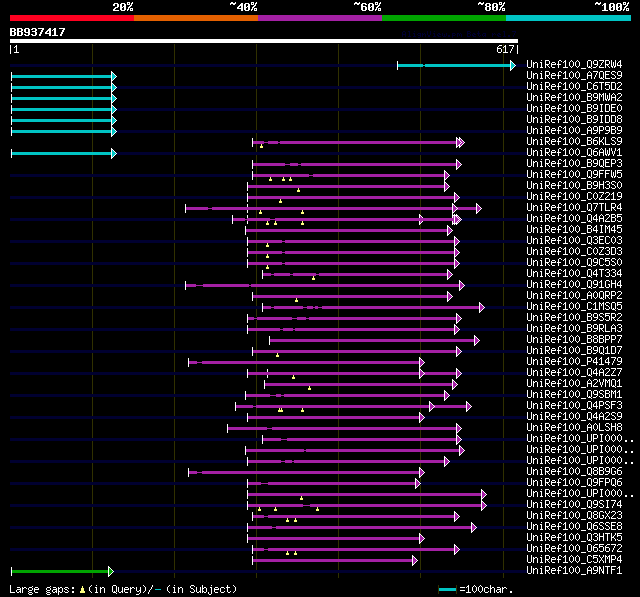Select the UniRef100_A7QES9 hit label

pyautogui.click(x=574, y=75)
